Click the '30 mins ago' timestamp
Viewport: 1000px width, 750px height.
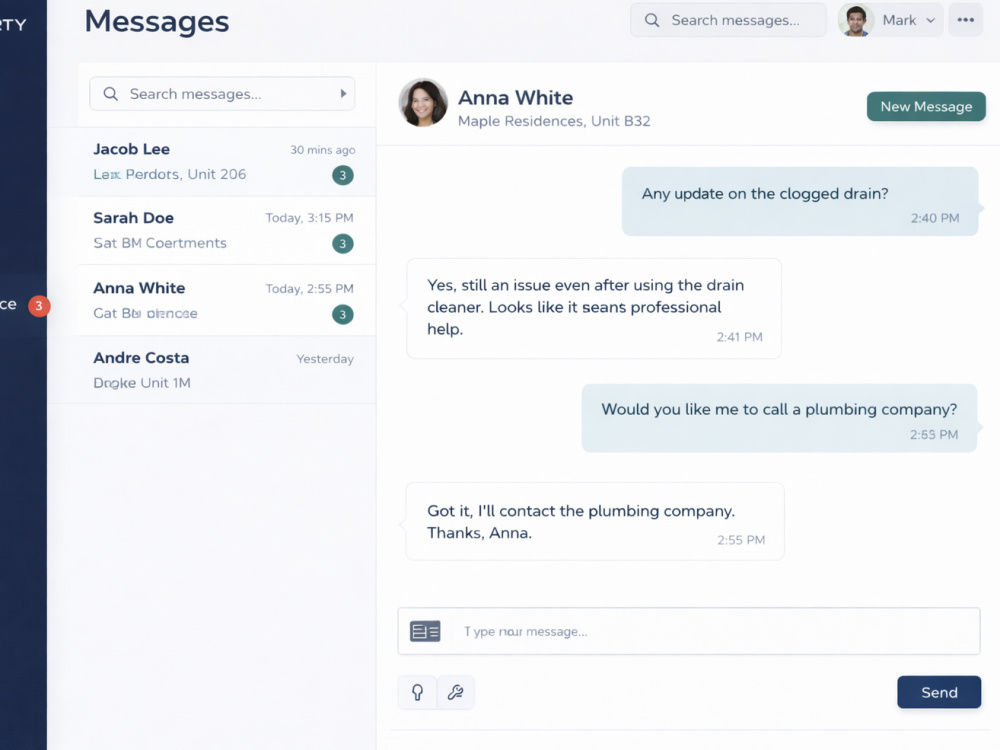(323, 150)
